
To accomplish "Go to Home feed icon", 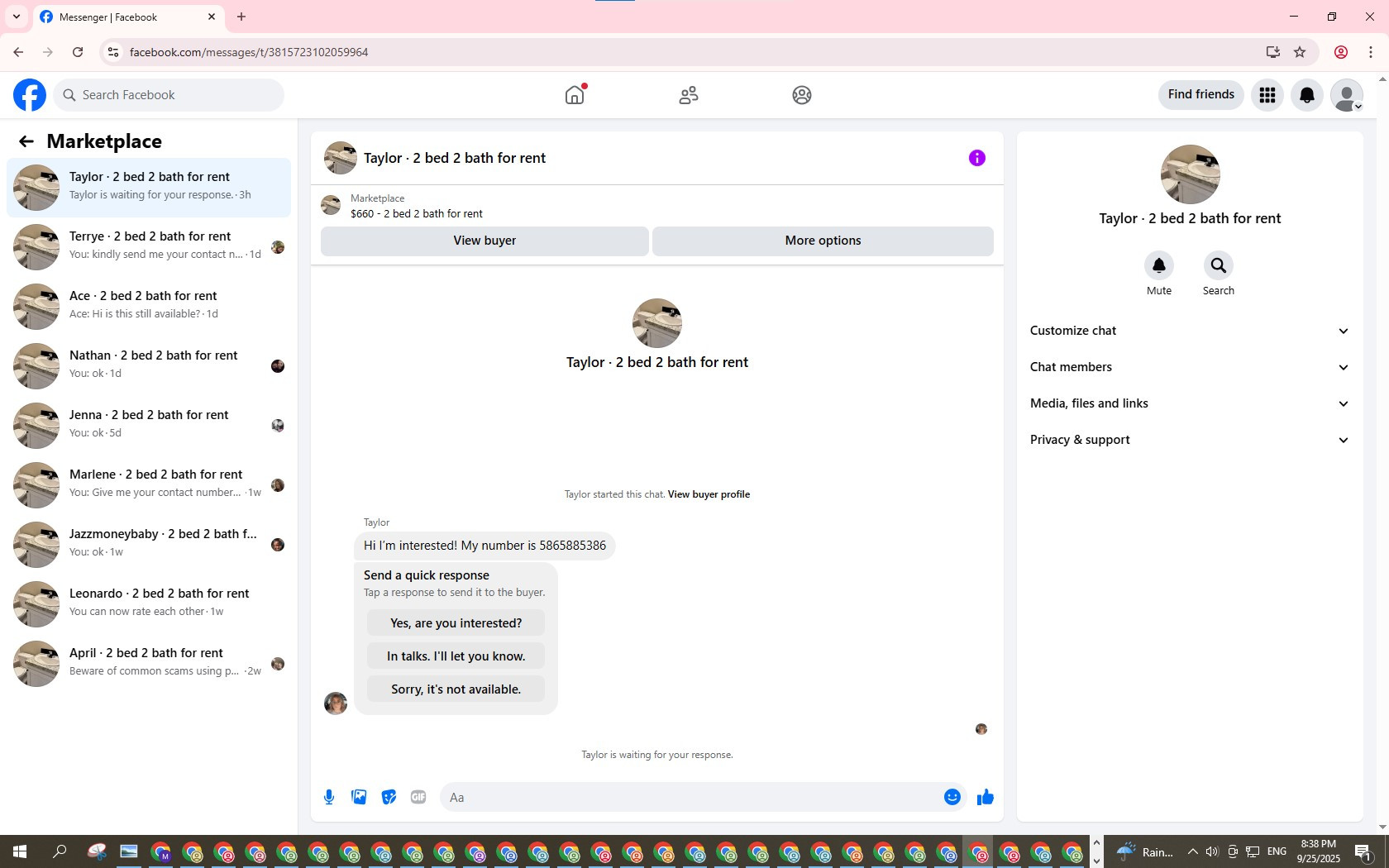I will tap(575, 95).
